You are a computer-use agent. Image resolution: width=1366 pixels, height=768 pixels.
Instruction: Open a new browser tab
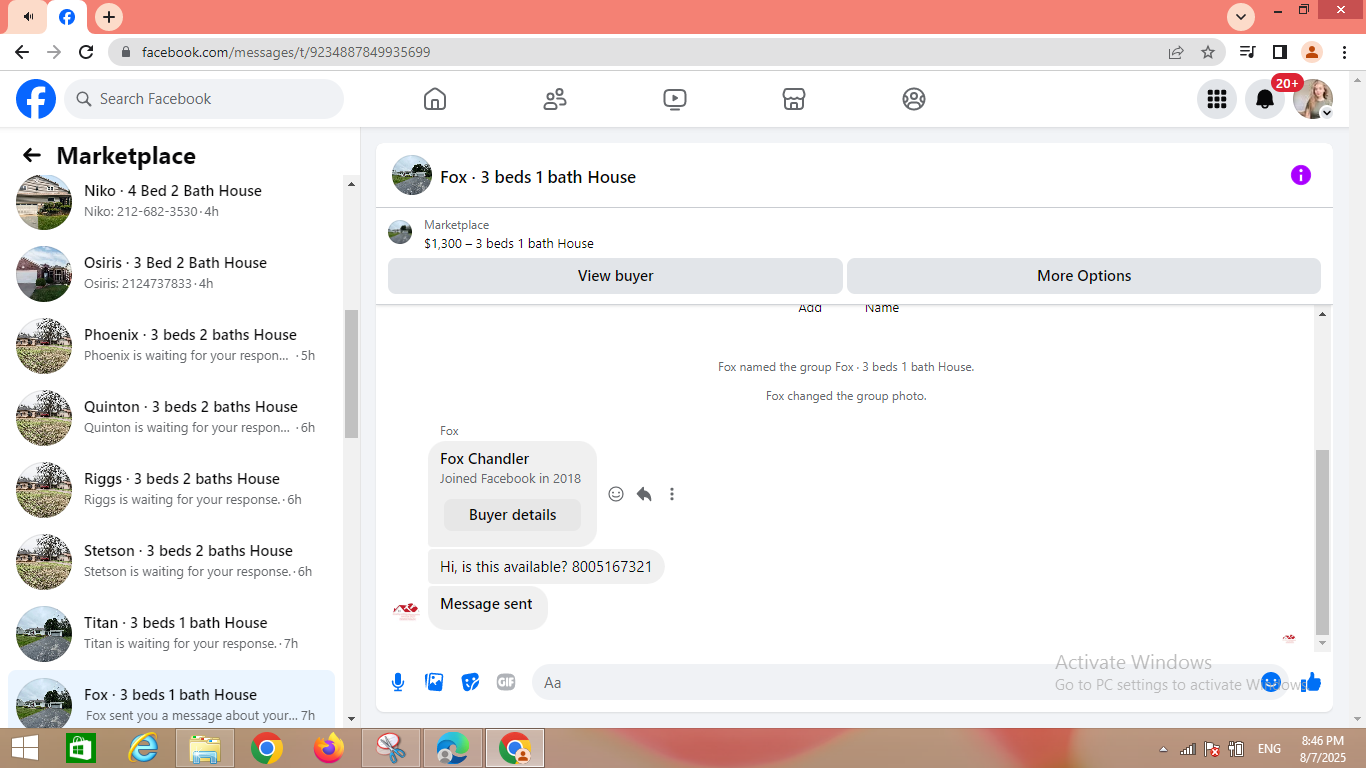coord(109,17)
